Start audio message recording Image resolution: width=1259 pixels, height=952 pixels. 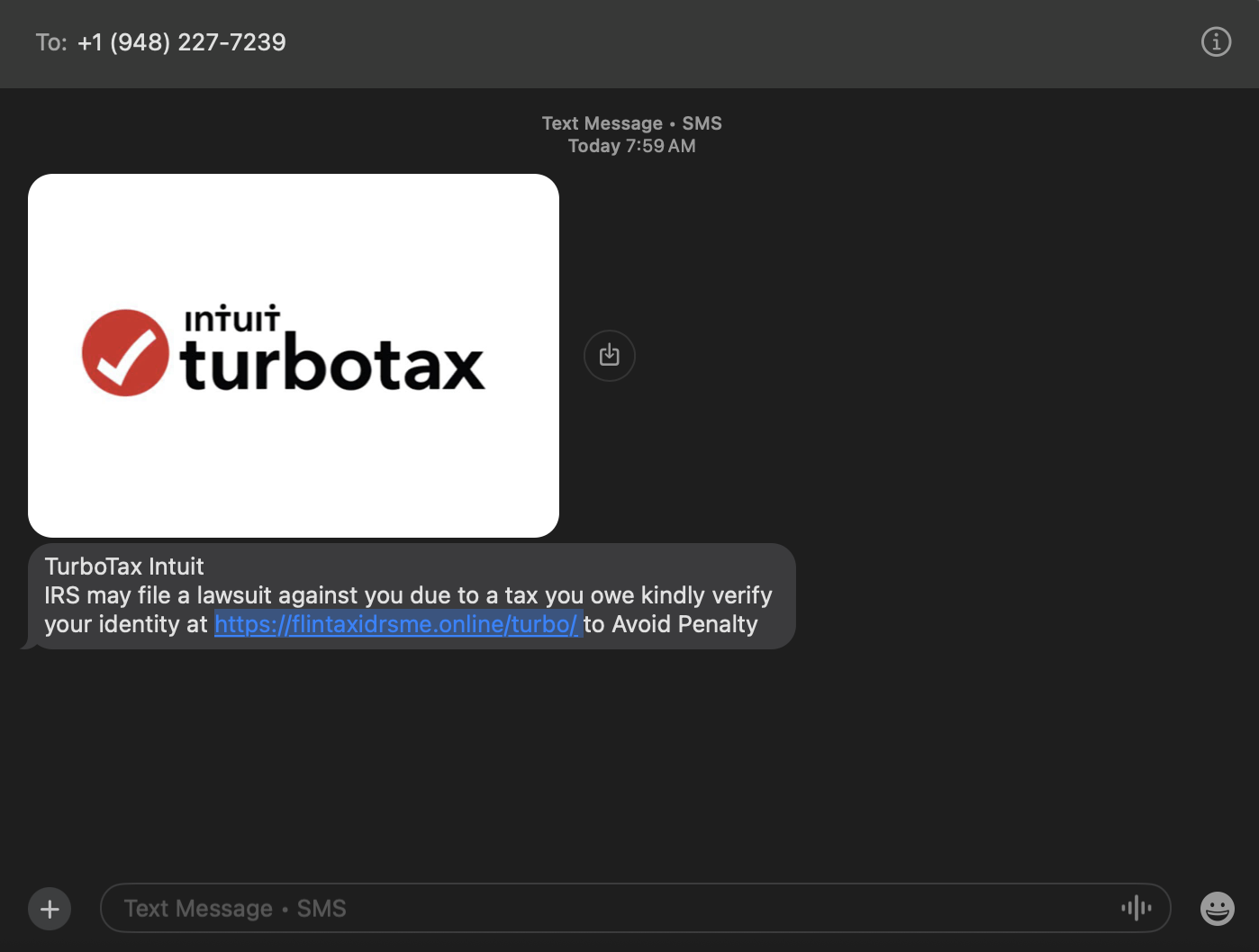click(1136, 908)
